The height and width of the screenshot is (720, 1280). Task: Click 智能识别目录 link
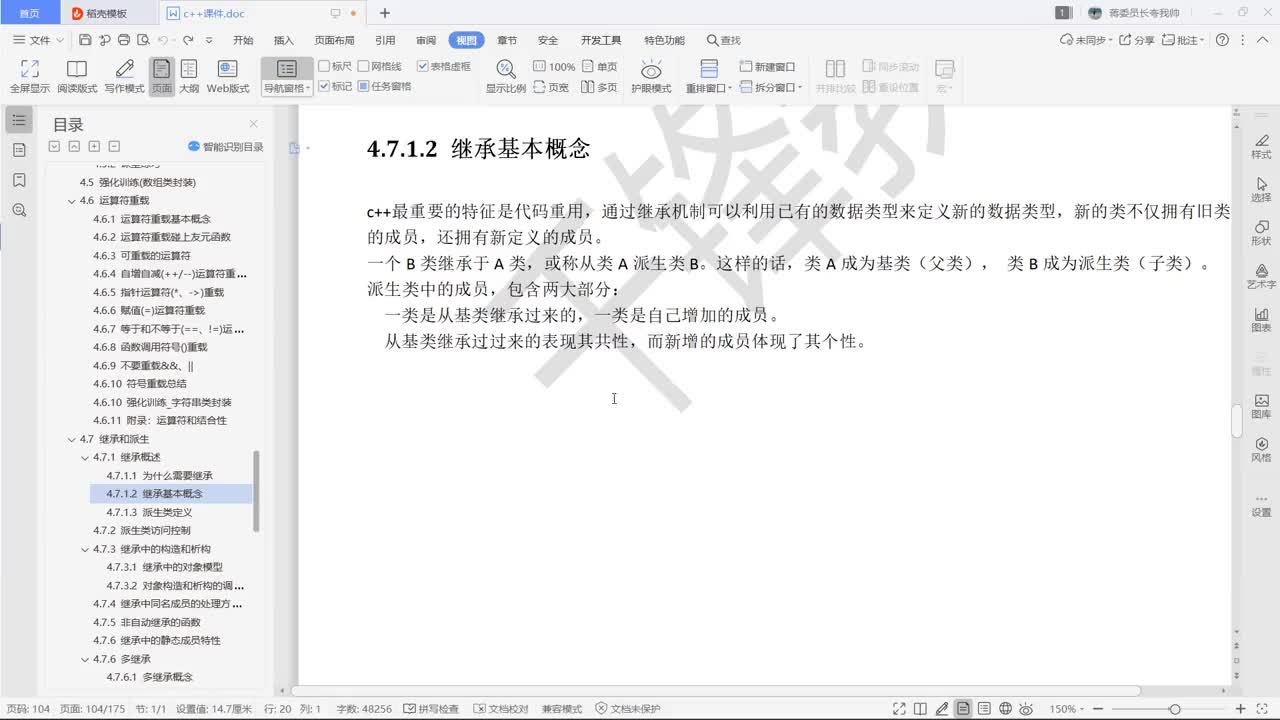coord(226,147)
